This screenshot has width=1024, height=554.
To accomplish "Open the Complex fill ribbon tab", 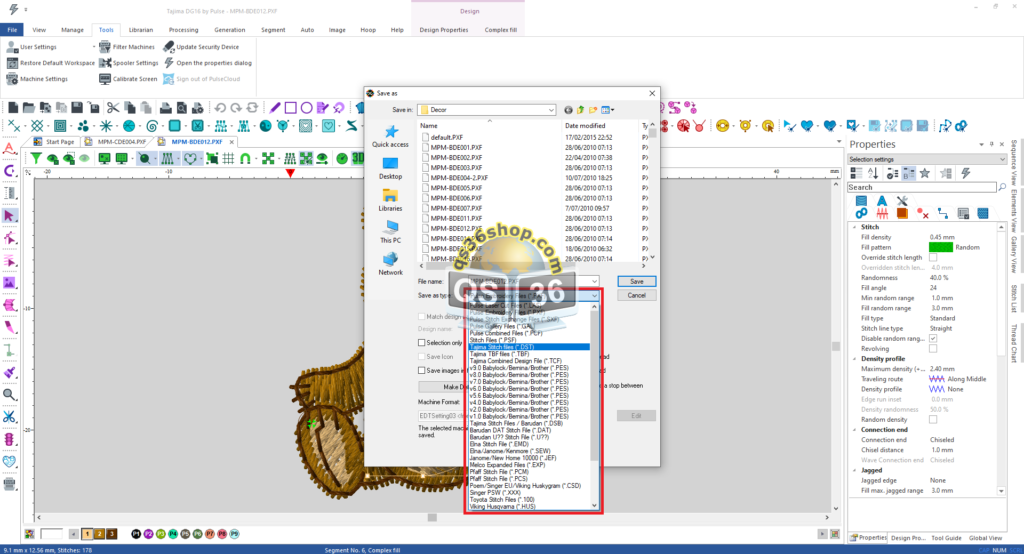I will (501, 29).
